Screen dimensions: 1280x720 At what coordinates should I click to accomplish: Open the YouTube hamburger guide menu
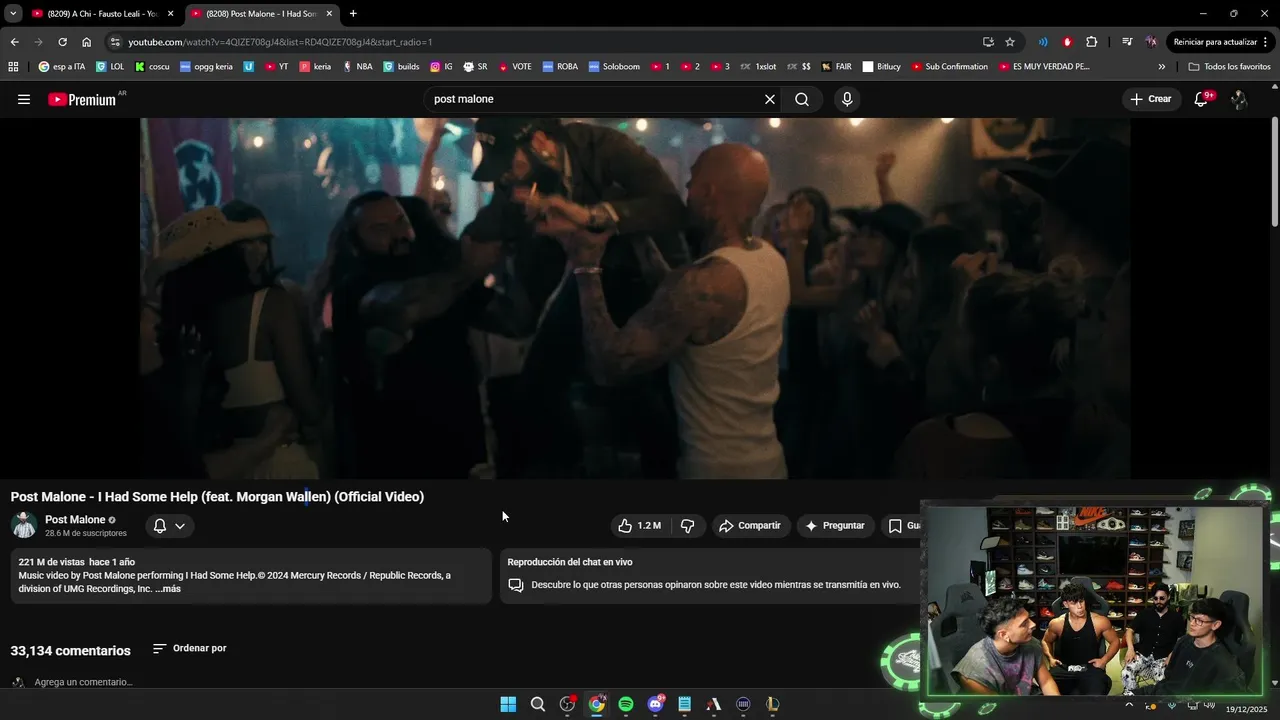(24, 99)
